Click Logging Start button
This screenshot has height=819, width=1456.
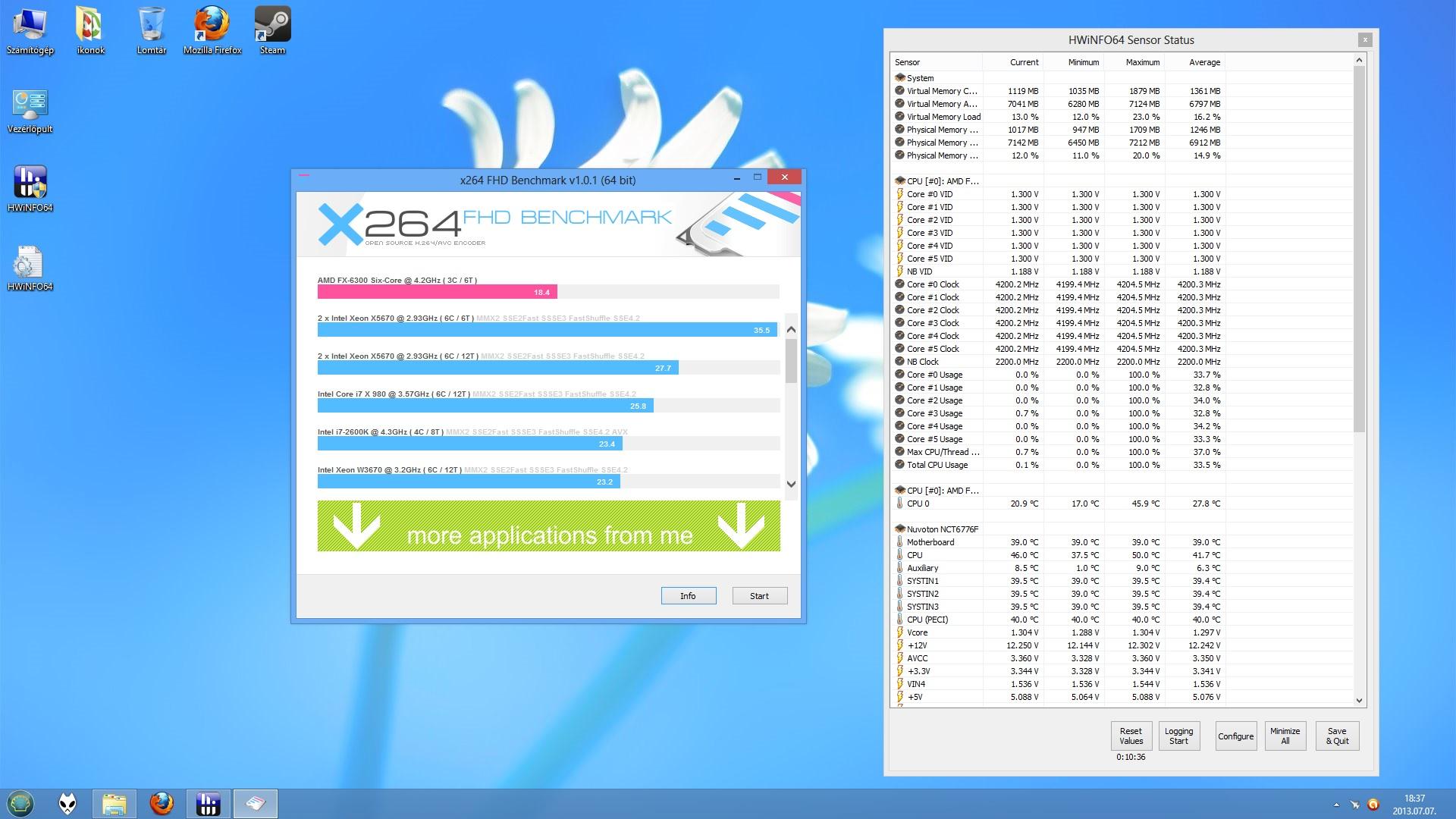1178,736
